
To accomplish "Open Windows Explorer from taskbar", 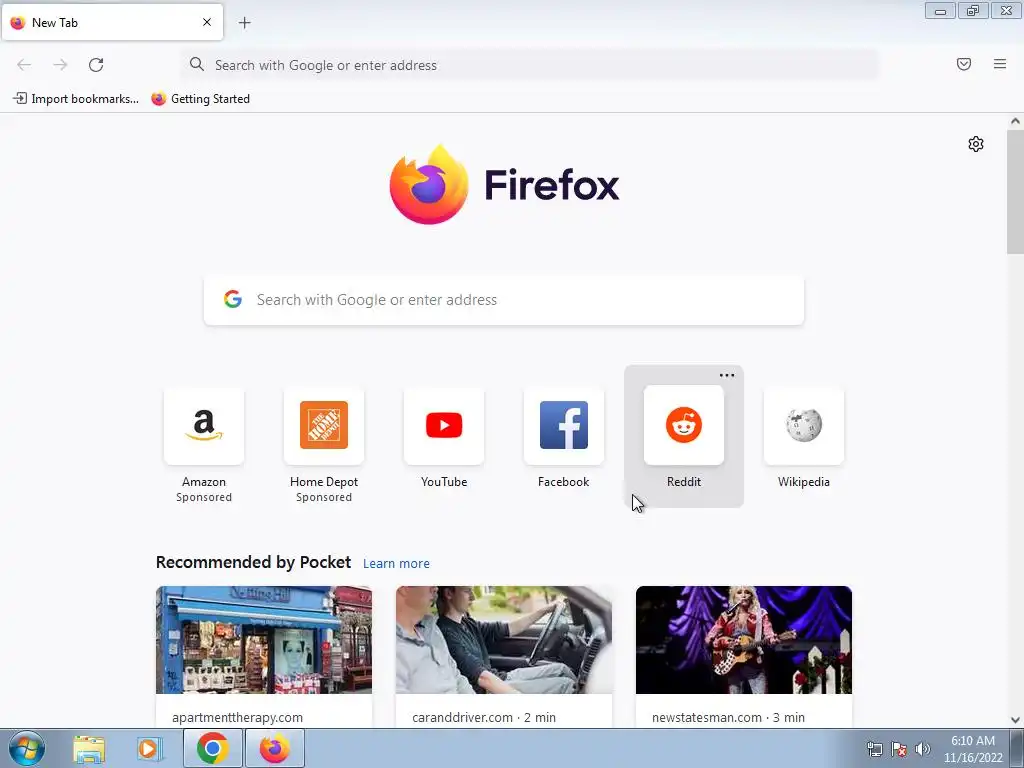I will 89,748.
